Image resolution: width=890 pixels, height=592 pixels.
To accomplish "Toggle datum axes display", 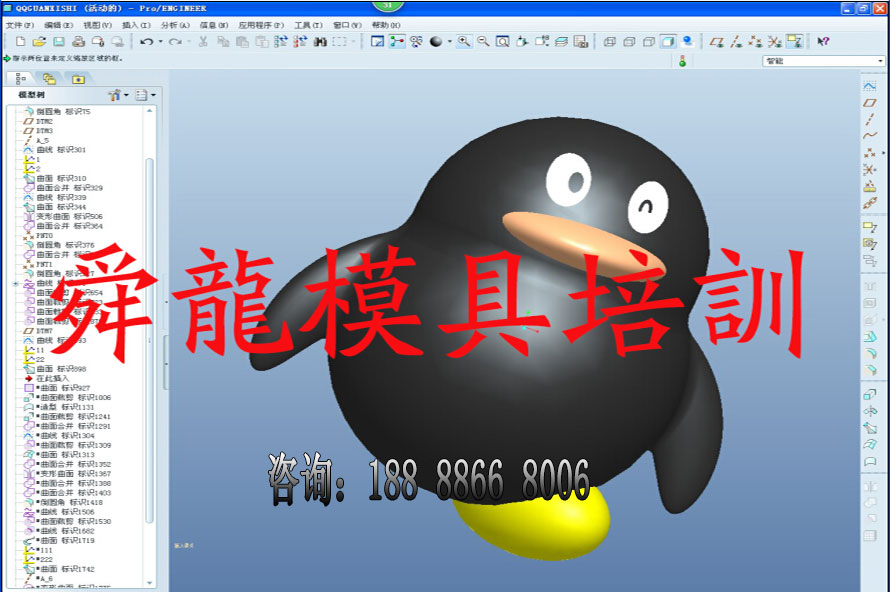I will [x=736, y=41].
